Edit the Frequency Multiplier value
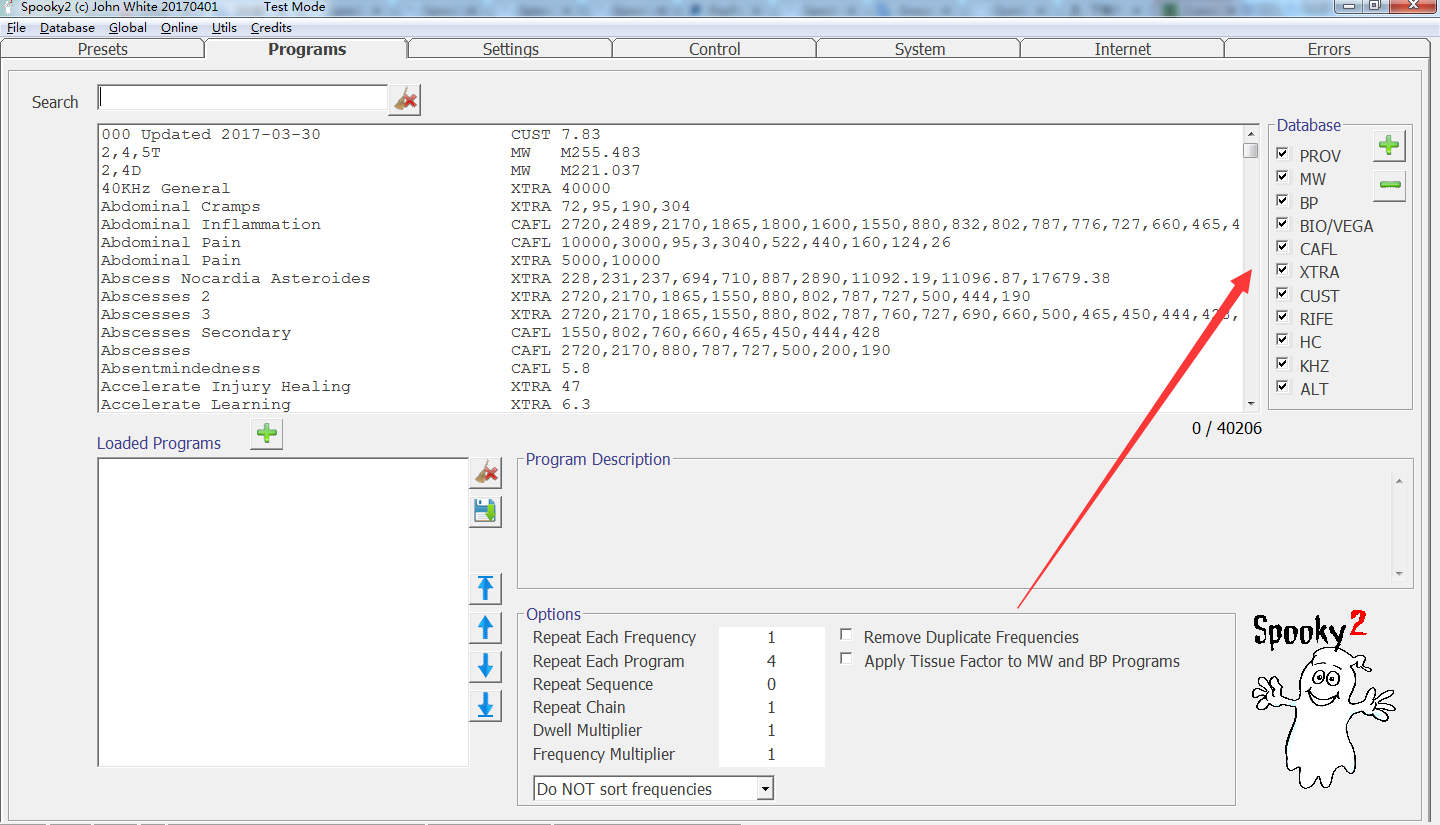This screenshot has width=1440, height=825. (x=771, y=754)
